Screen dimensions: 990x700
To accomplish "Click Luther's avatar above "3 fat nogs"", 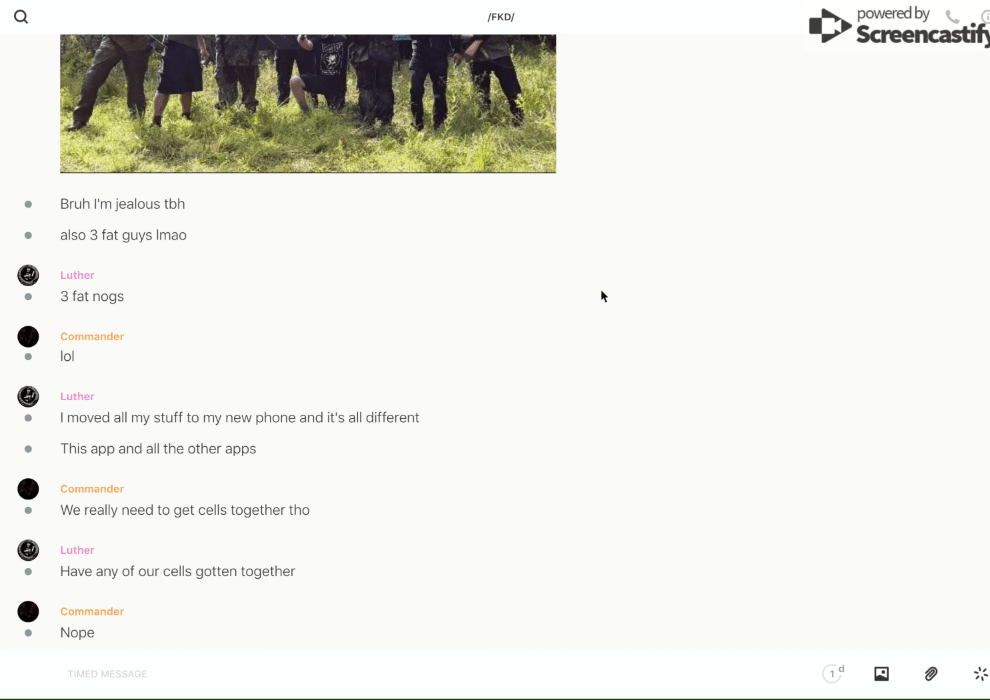I will point(28,275).
